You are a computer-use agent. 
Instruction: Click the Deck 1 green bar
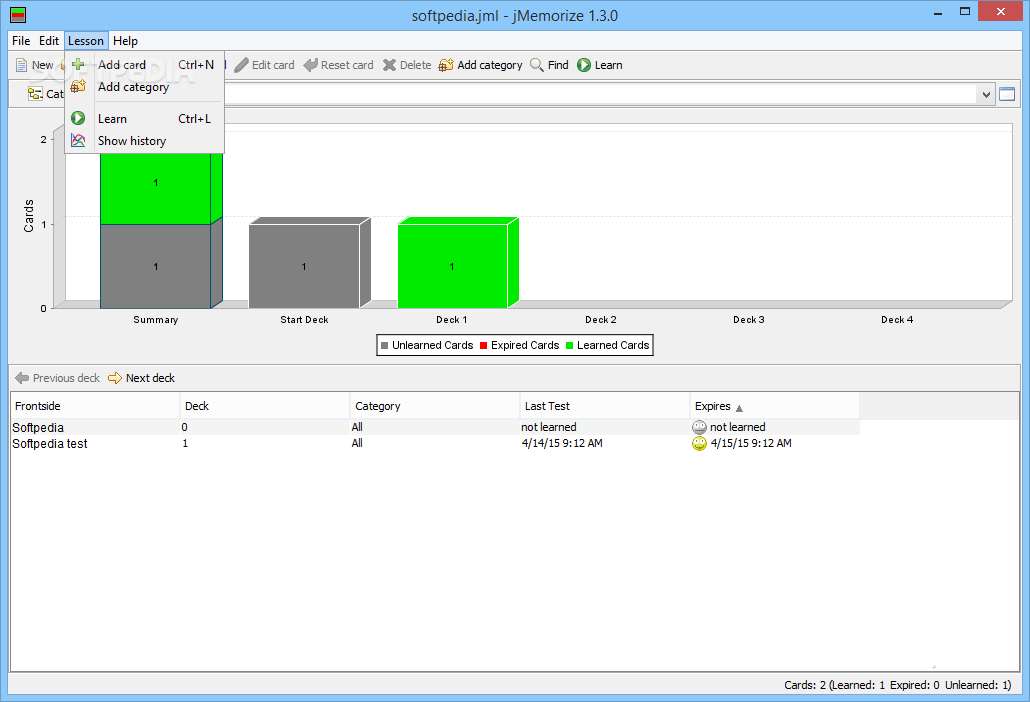point(452,266)
